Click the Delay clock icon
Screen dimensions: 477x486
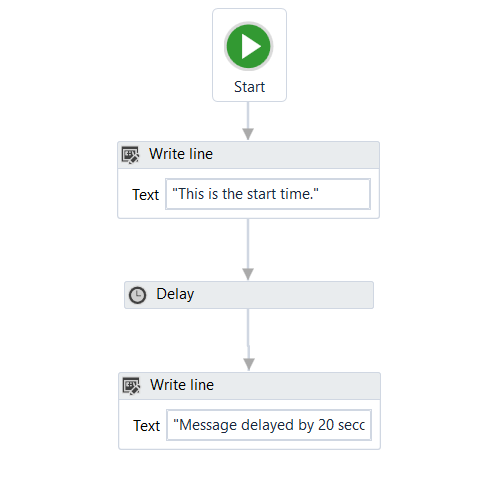(137, 295)
